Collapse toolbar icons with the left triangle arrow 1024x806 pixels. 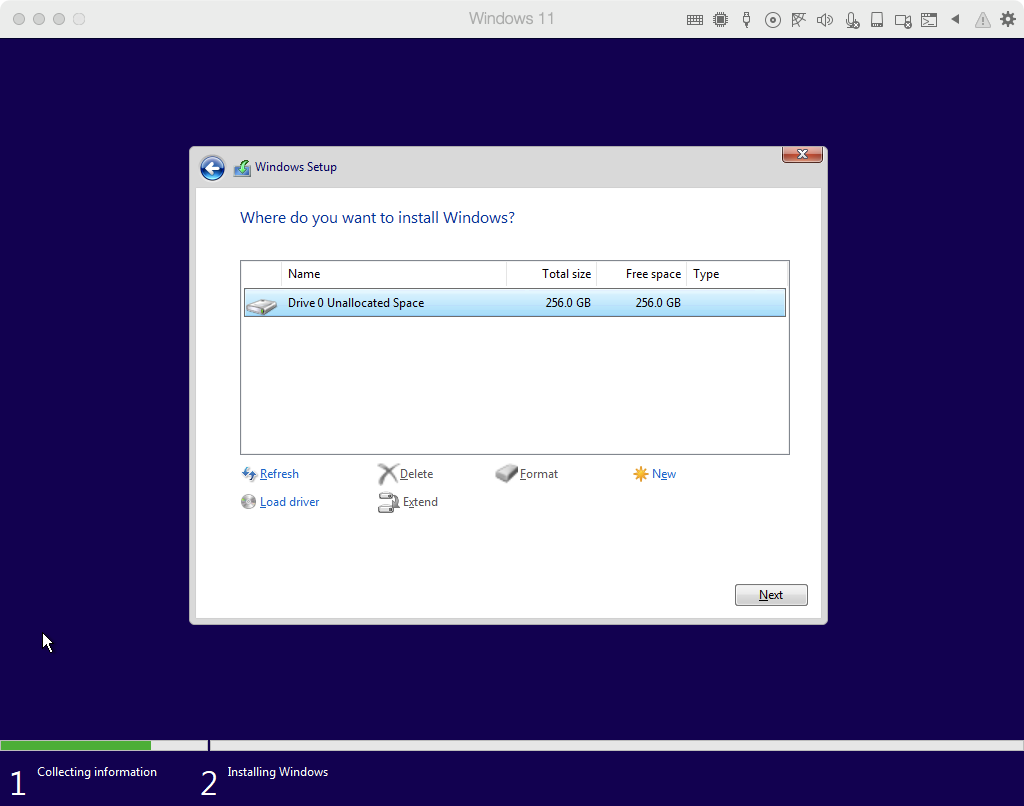pyautogui.click(x=955, y=19)
